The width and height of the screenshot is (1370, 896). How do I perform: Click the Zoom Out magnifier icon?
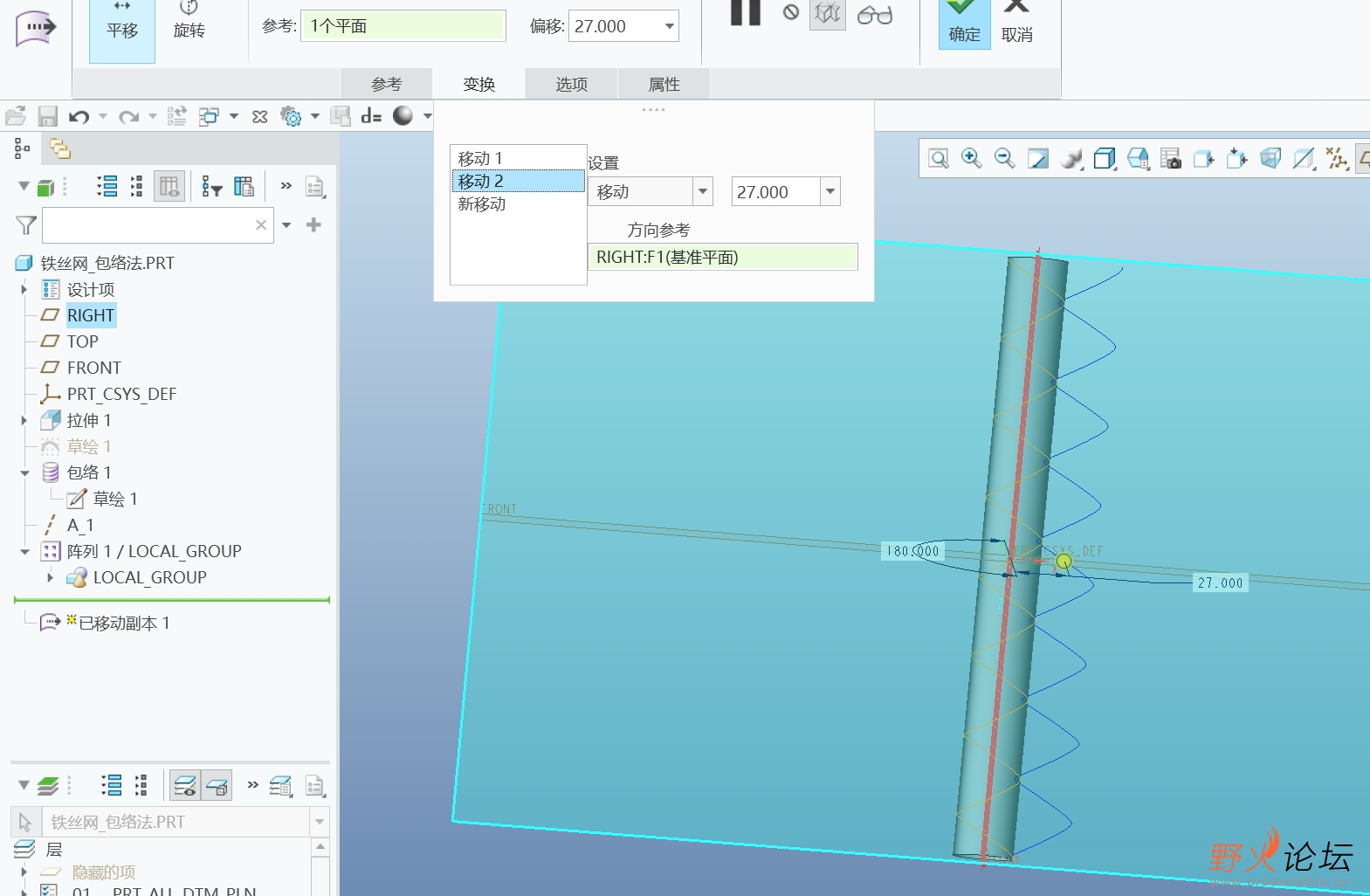[1004, 158]
